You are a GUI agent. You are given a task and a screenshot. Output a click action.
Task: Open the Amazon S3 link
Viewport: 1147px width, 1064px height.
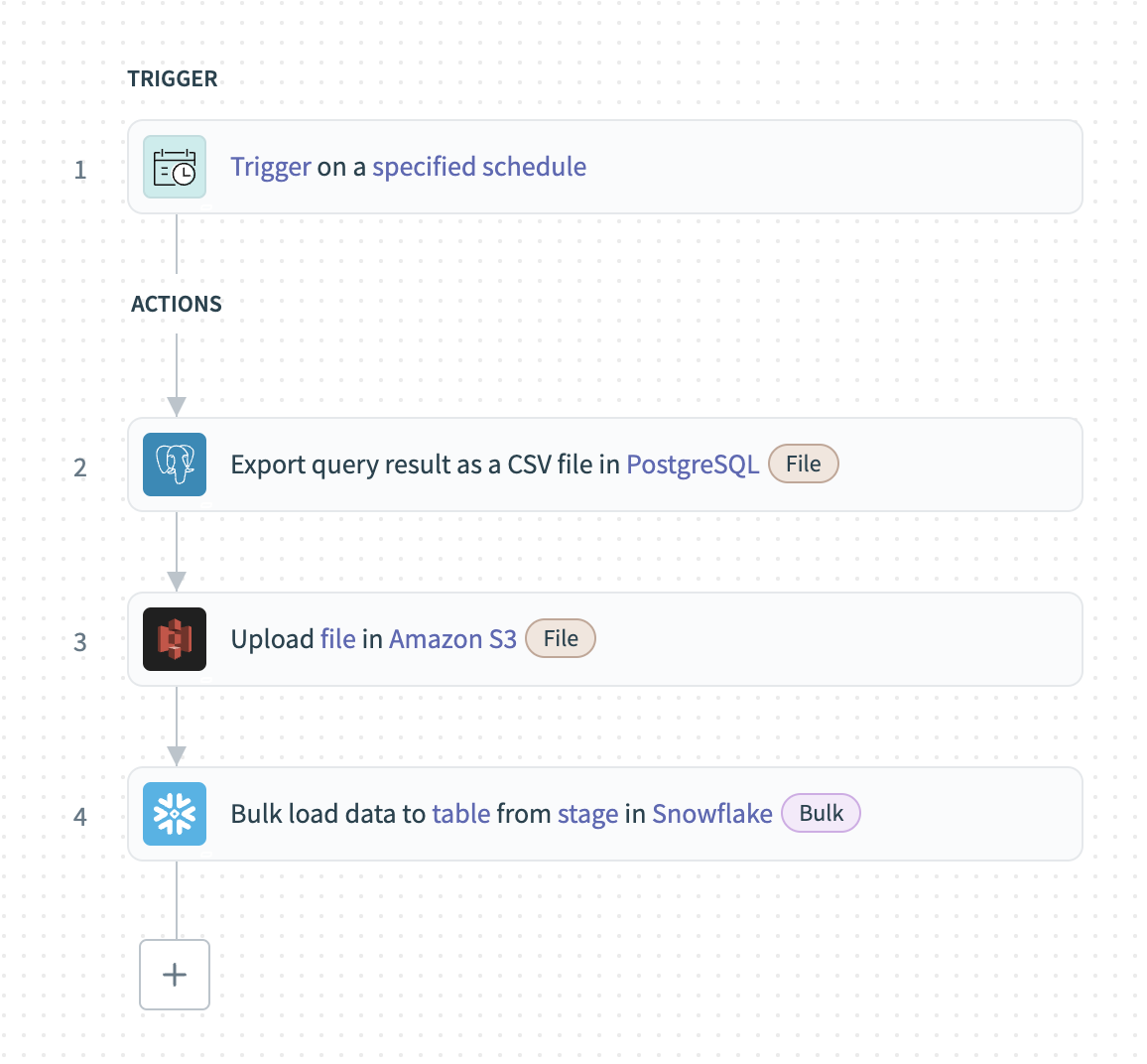452,638
